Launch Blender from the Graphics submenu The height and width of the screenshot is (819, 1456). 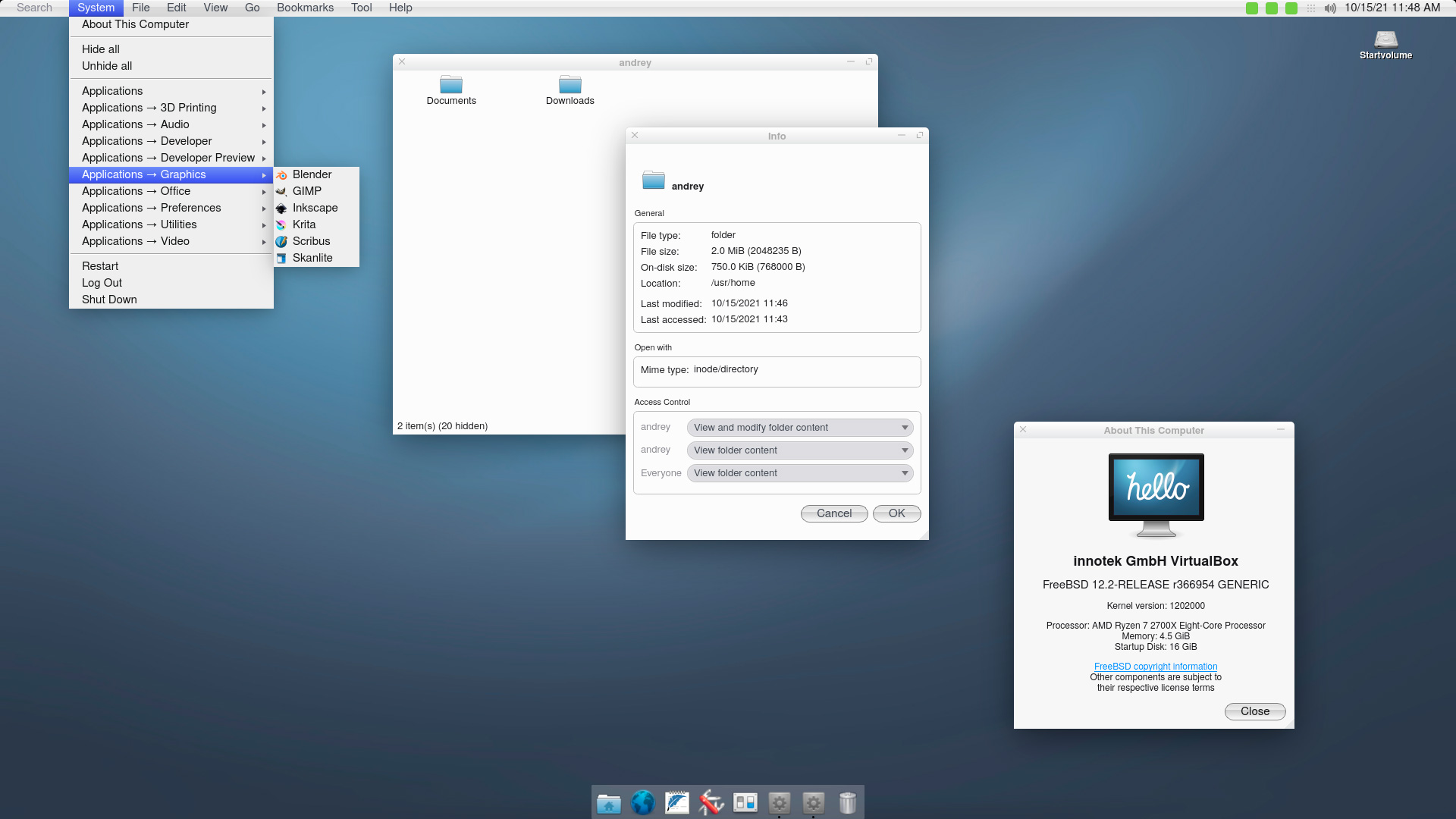point(312,174)
